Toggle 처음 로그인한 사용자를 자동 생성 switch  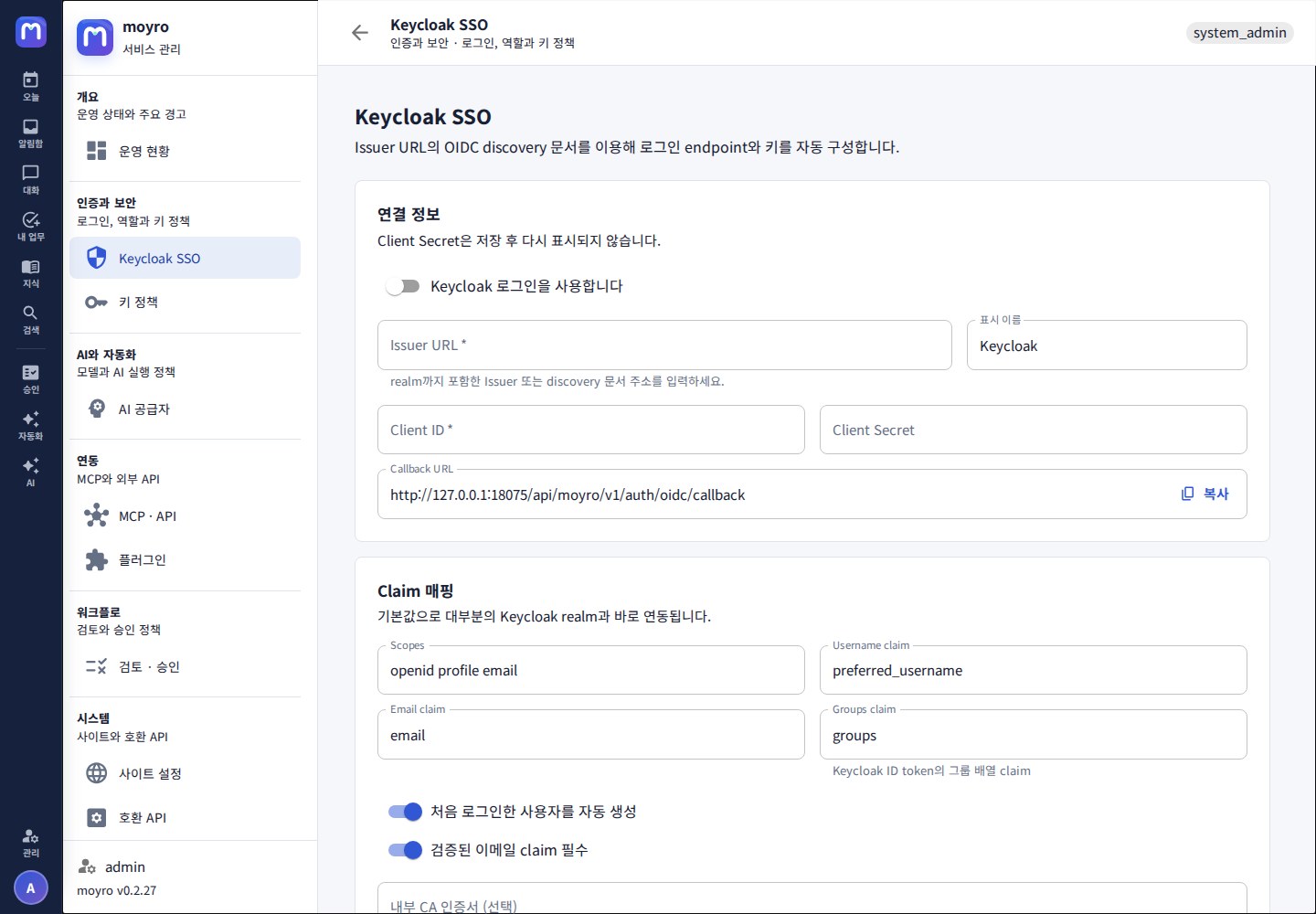tap(405, 812)
